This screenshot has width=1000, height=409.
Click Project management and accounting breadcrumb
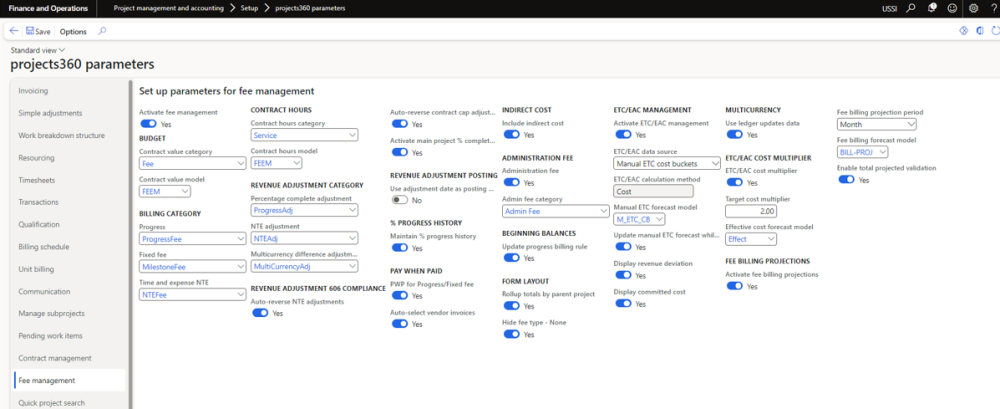pyautogui.click(x=168, y=8)
